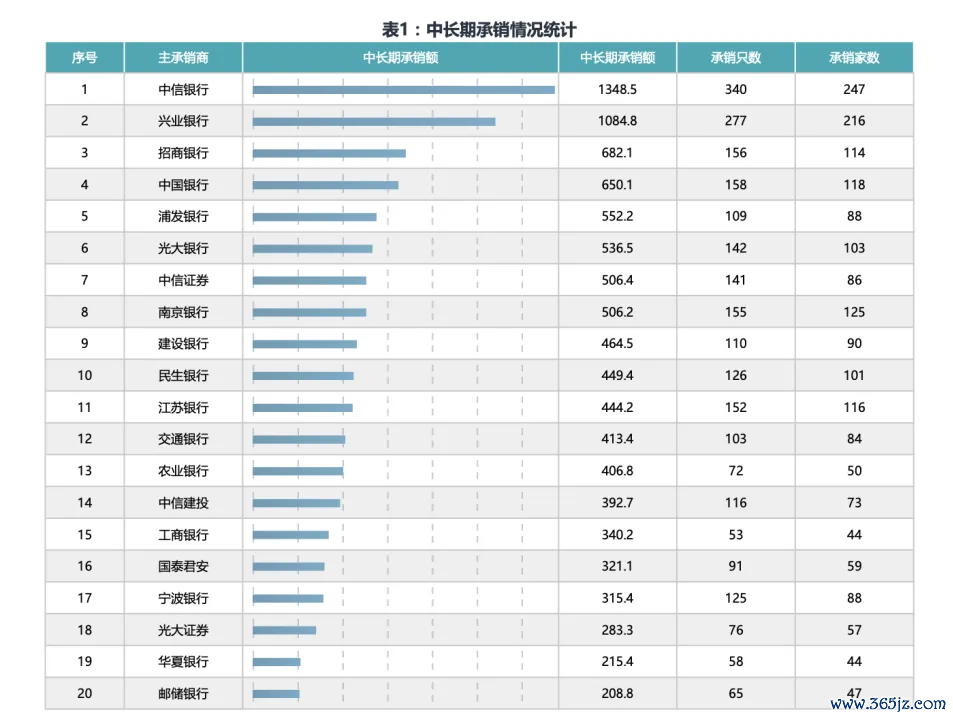
Task: Select 光大证券 in the underwriter column
Action: [183, 630]
